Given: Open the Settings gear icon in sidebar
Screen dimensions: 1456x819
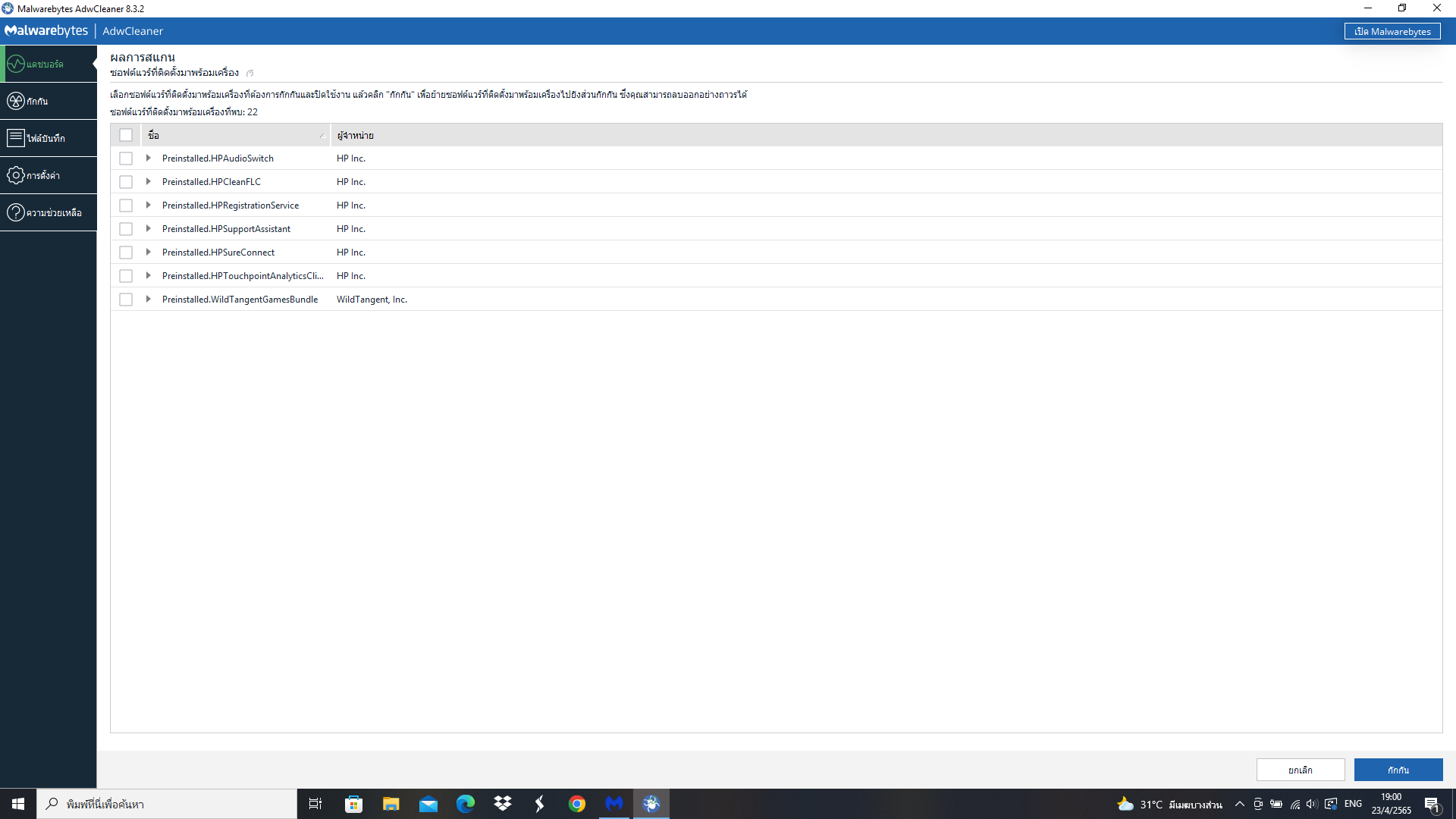Looking at the screenshot, I should (x=16, y=175).
